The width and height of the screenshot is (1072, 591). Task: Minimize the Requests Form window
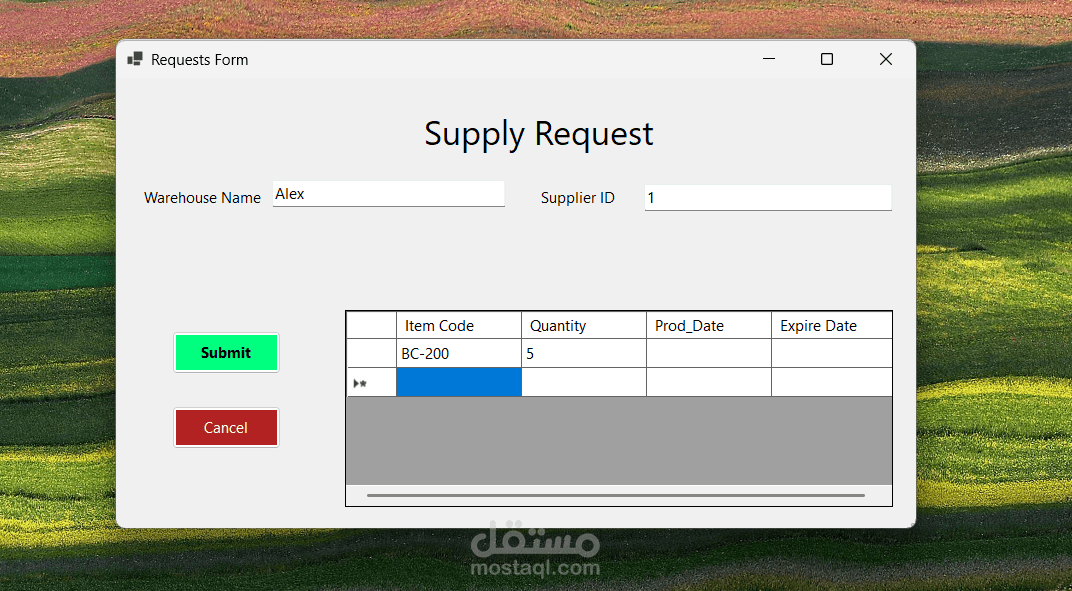[x=768, y=60]
